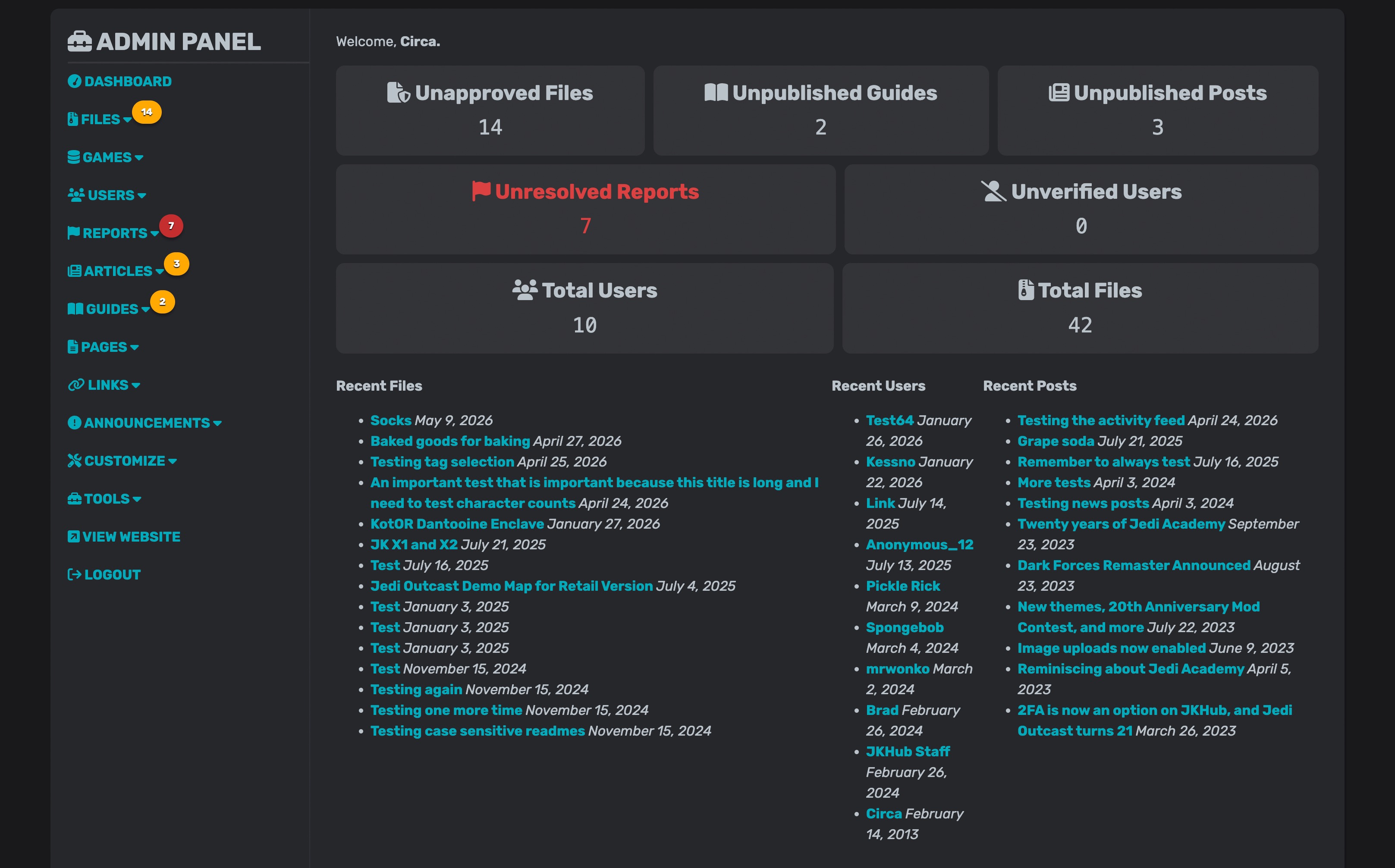The width and height of the screenshot is (1395, 868).
Task: Click the Dashboard gauge icon
Action: tap(74, 81)
